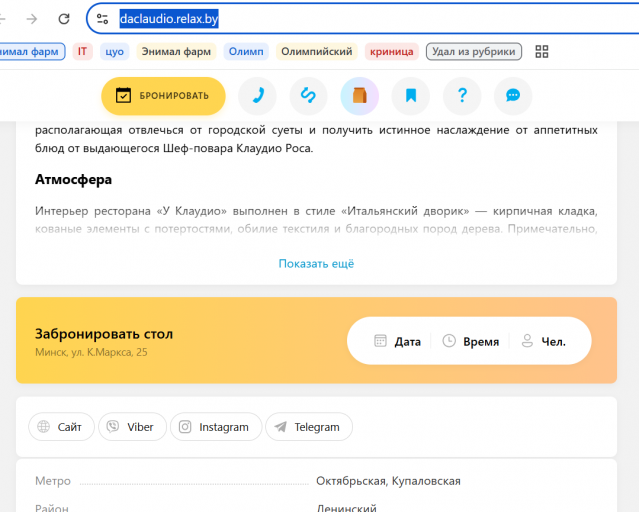Viewport: 639px width, 512px height.
Task: Choose guest count via 'Чел.' field
Action: (x=544, y=341)
